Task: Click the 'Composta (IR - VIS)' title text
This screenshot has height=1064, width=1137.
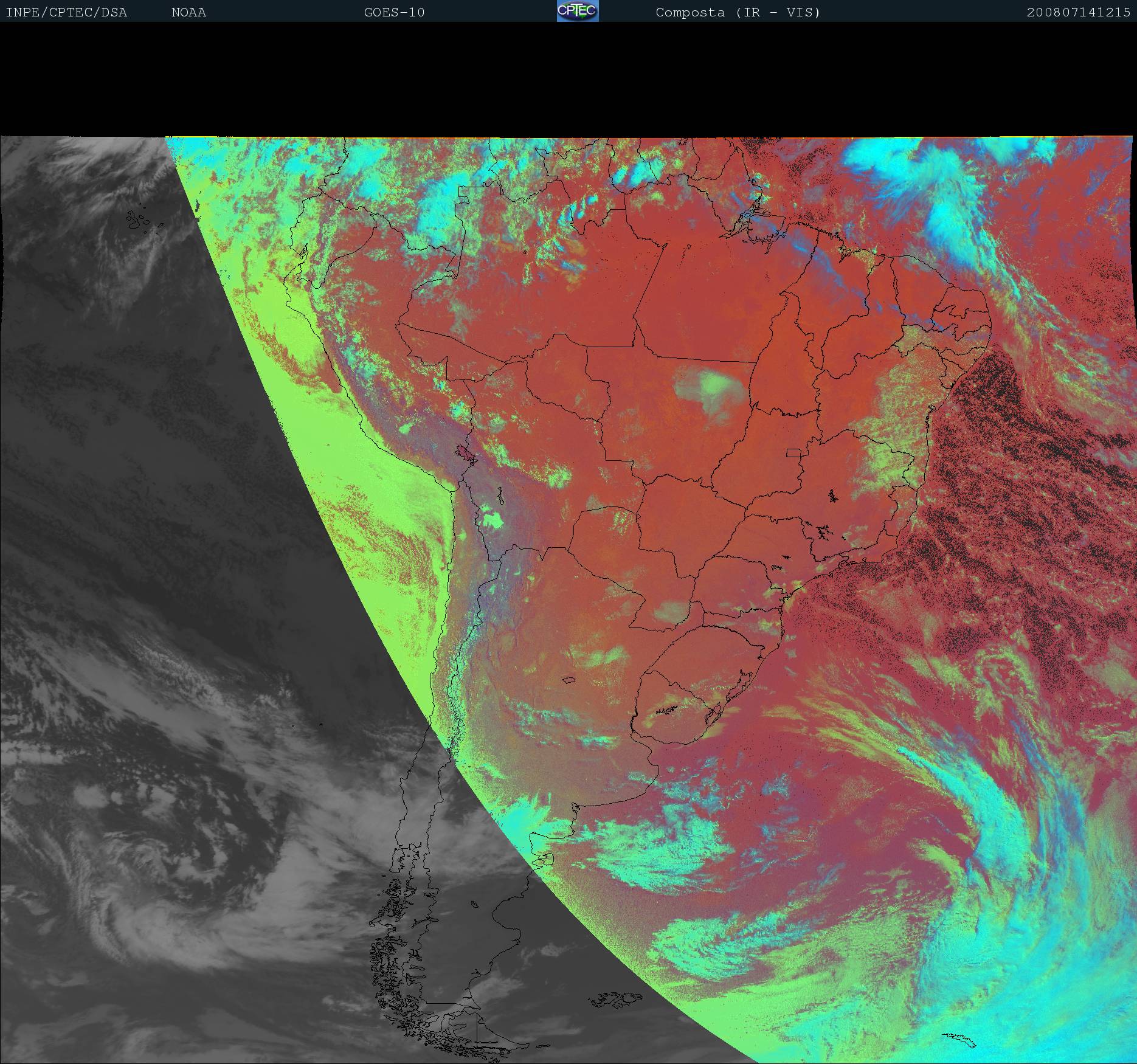Action: 738,13
